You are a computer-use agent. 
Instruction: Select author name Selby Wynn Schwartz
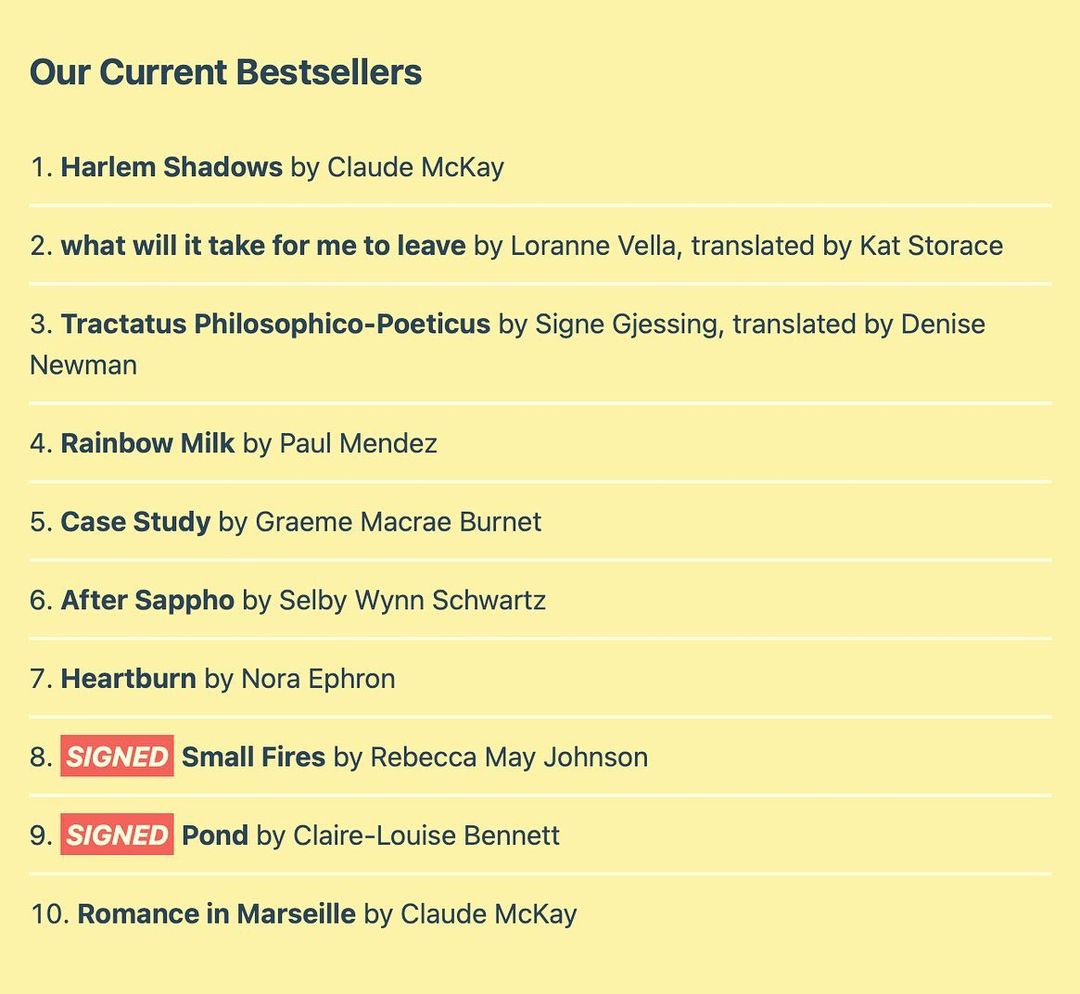pos(412,600)
